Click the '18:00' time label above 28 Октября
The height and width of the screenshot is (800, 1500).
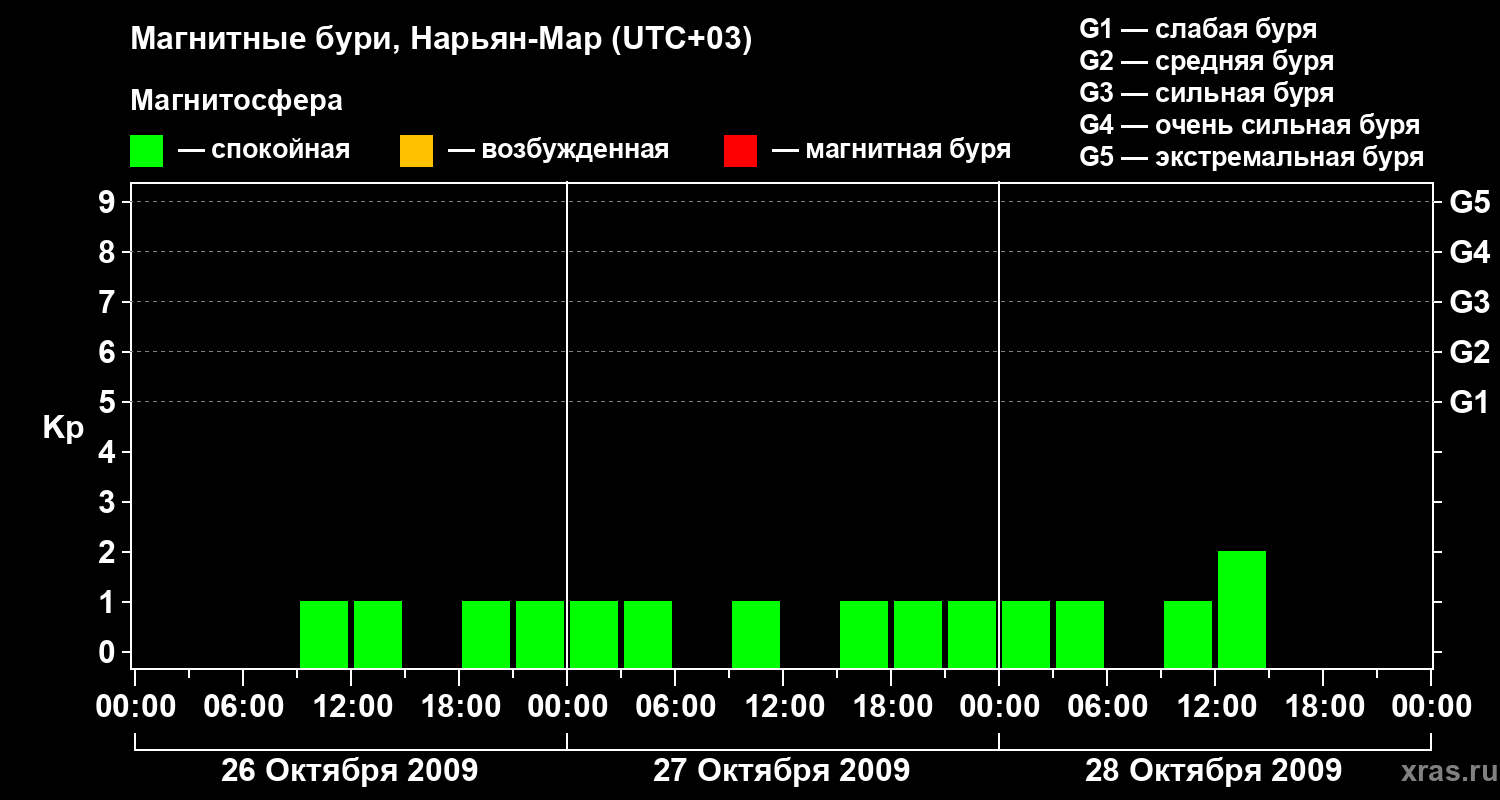(1323, 707)
